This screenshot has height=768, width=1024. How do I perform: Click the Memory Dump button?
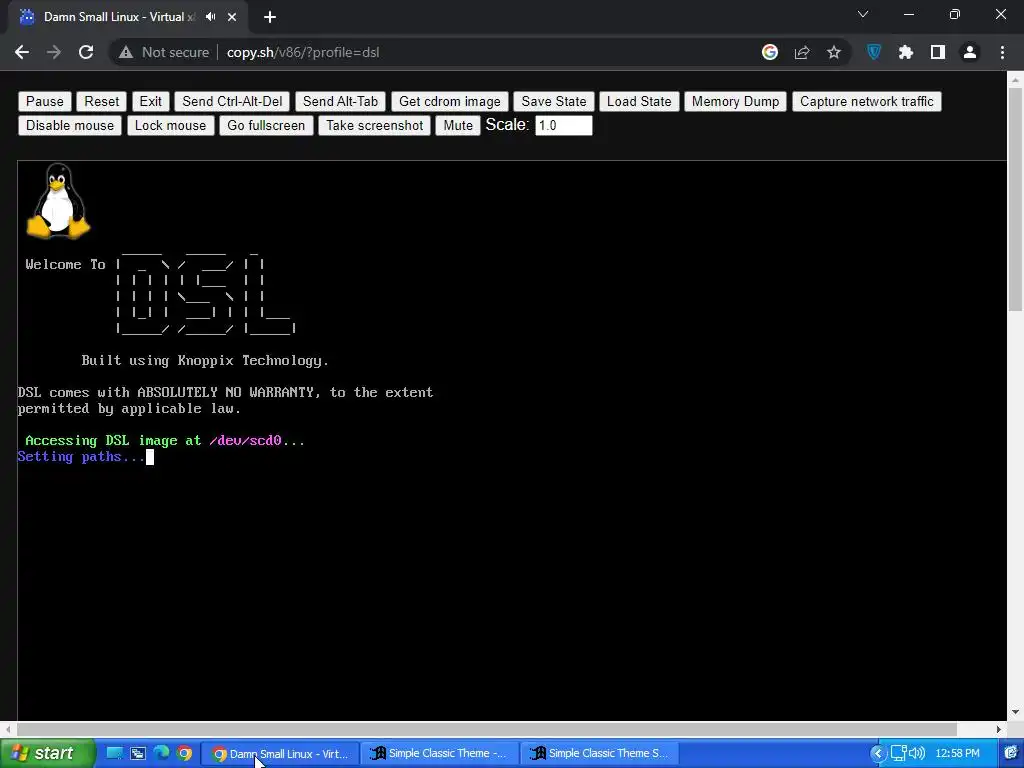(x=735, y=101)
